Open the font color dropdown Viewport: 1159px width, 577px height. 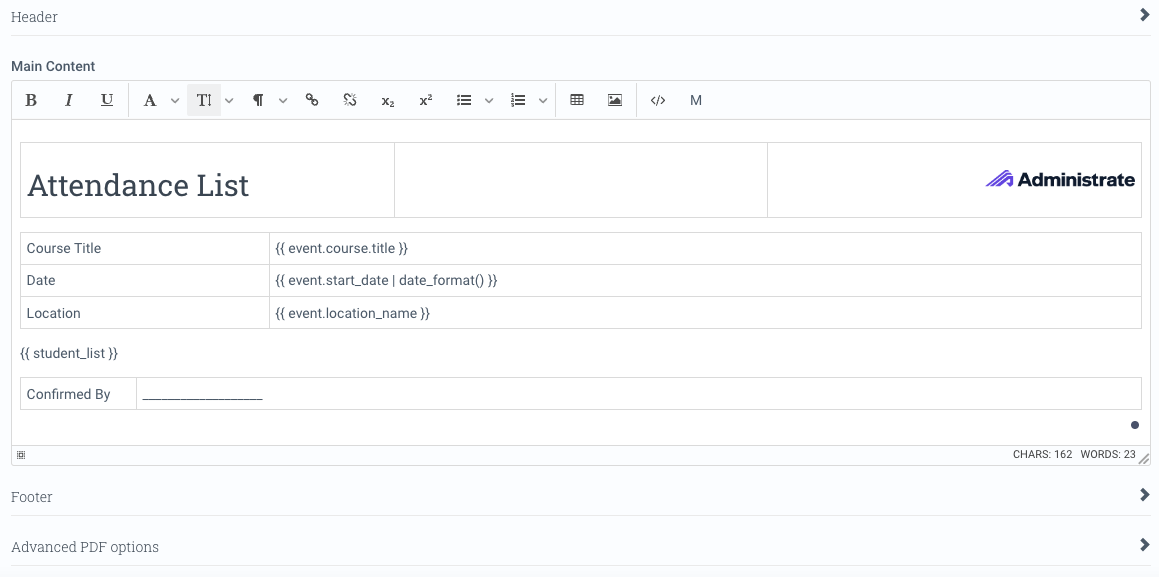tap(175, 100)
